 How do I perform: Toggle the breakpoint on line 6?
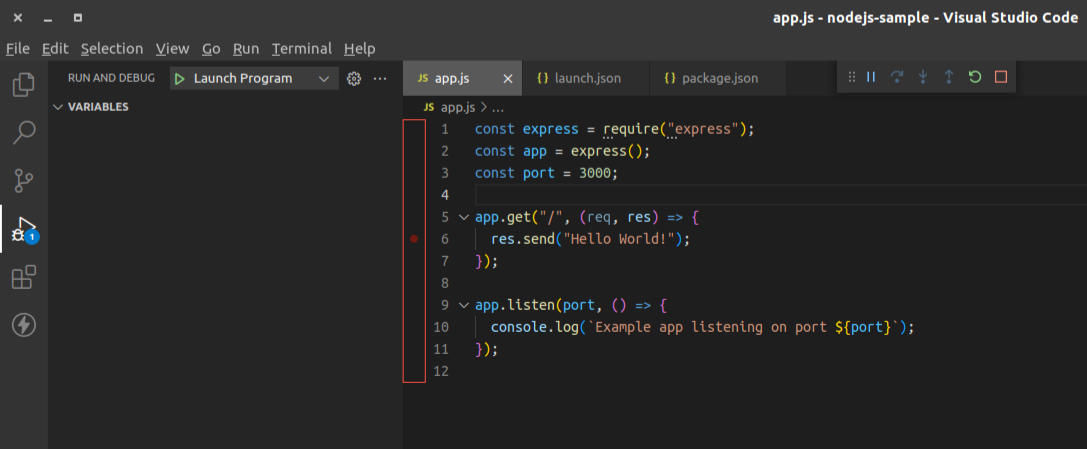point(414,239)
